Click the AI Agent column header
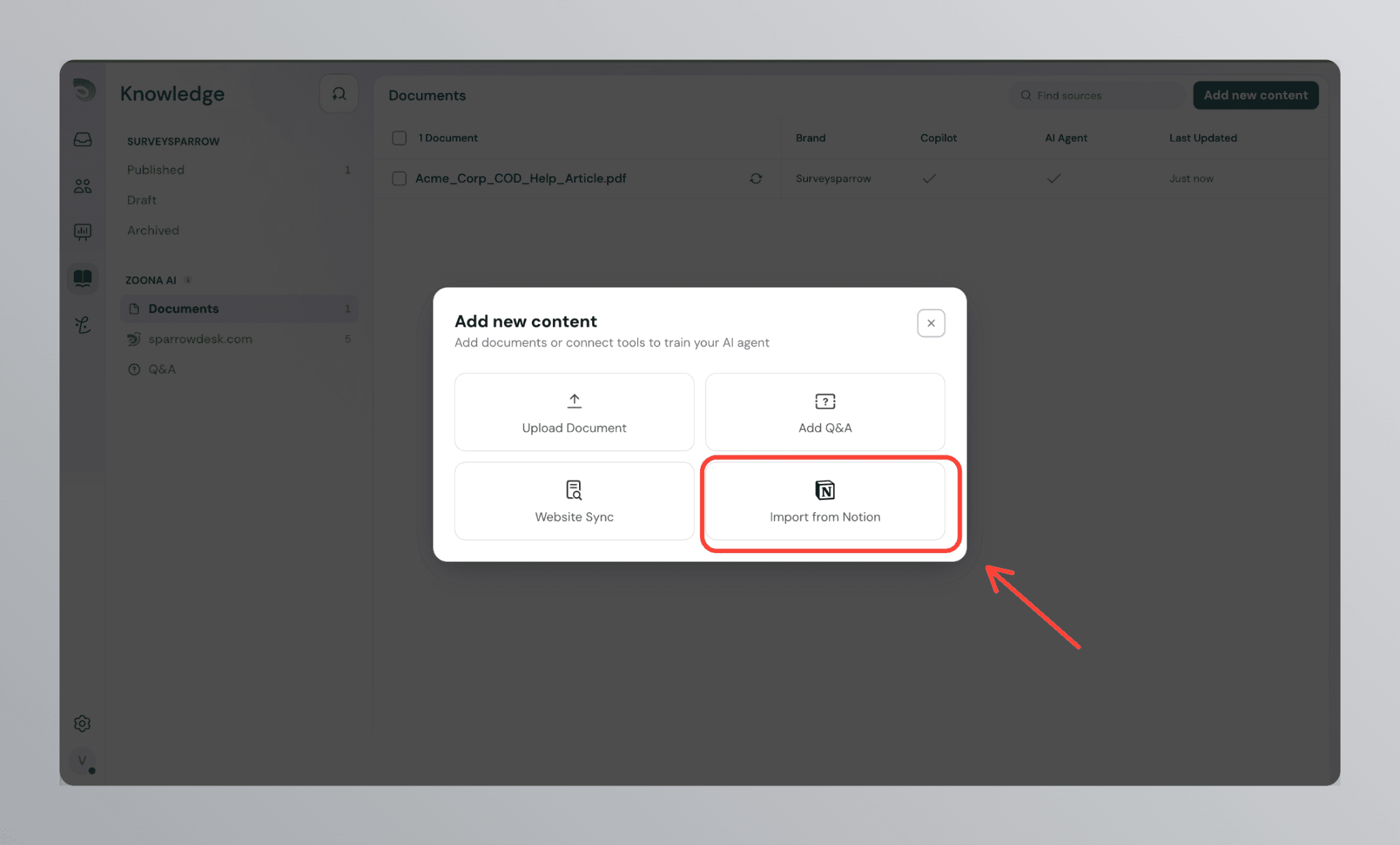The width and height of the screenshot is (1400, 845). tap(1066, 138)
